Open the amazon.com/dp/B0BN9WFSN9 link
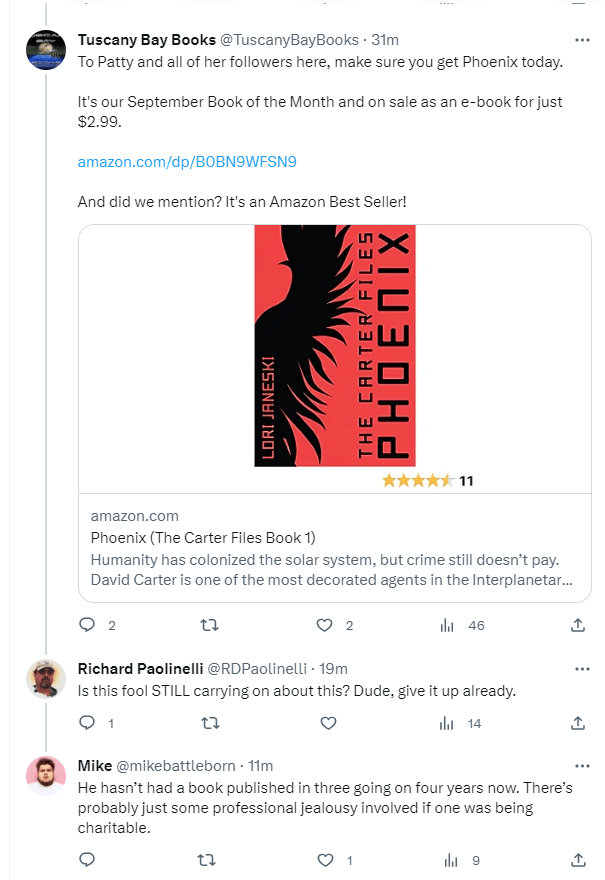605x880 pixels. click(x=187, y=161)
